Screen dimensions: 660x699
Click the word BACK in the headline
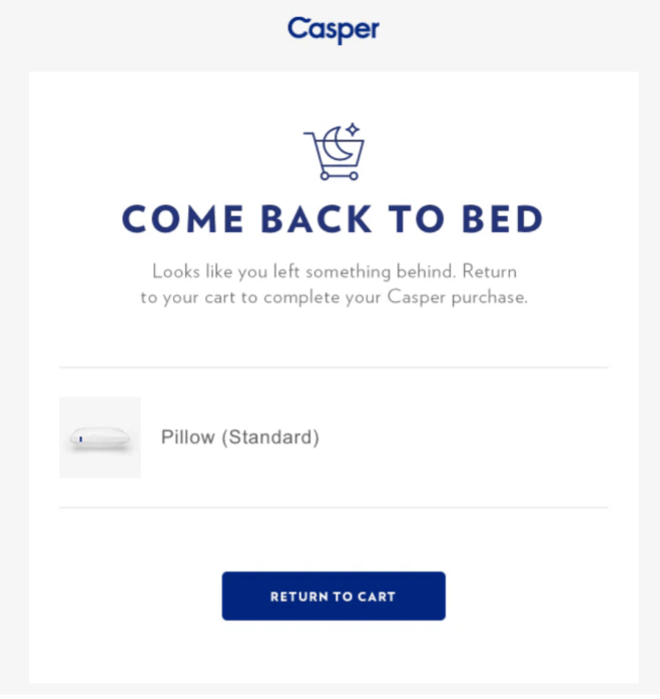316,219
